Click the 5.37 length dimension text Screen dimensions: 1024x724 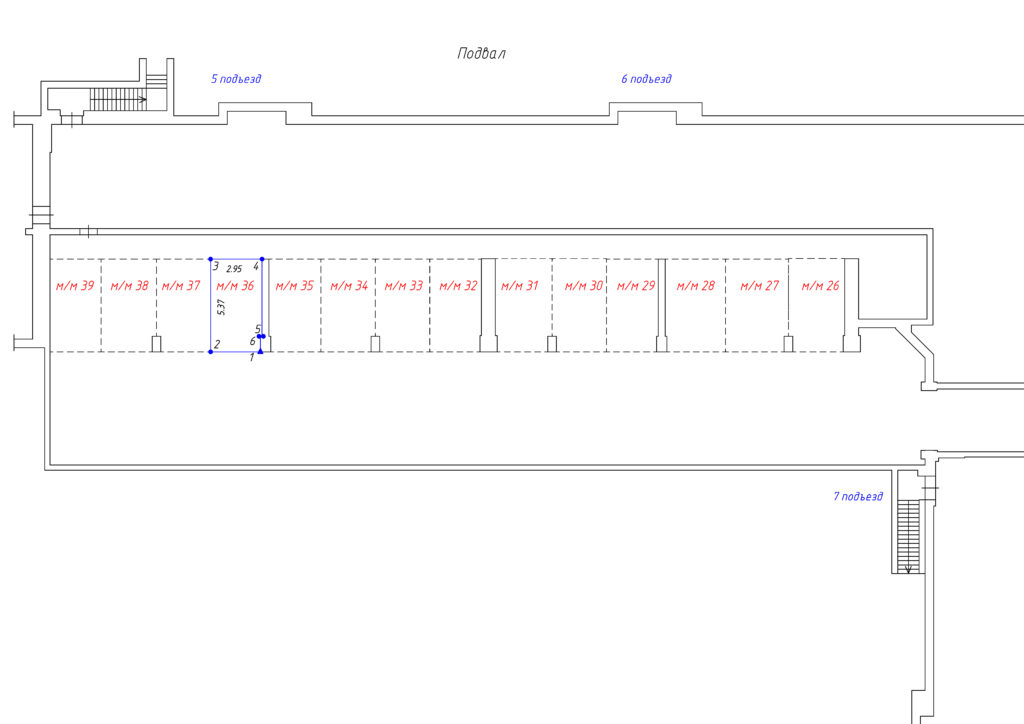tap(221, 308)
